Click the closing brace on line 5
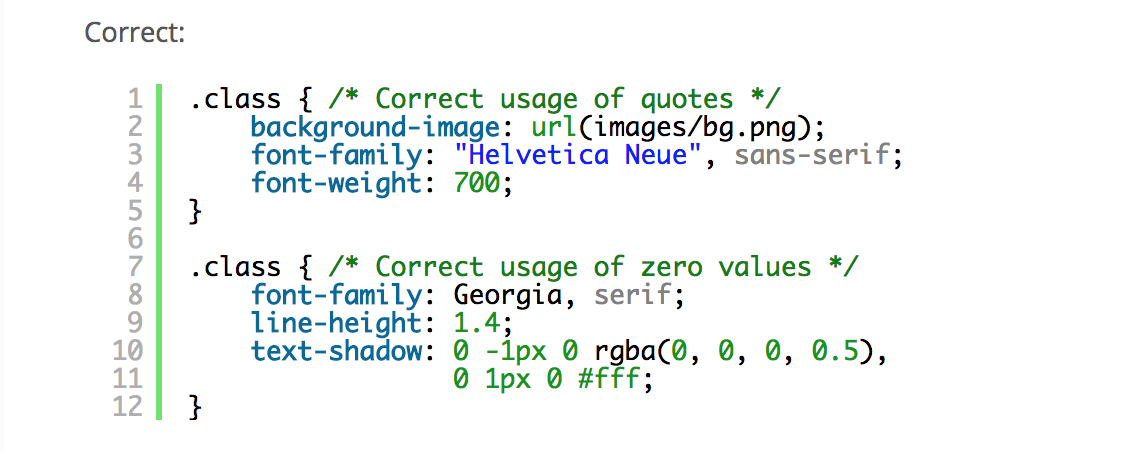Viewport: 1148px width, 452px height. [x=197, y=211]
